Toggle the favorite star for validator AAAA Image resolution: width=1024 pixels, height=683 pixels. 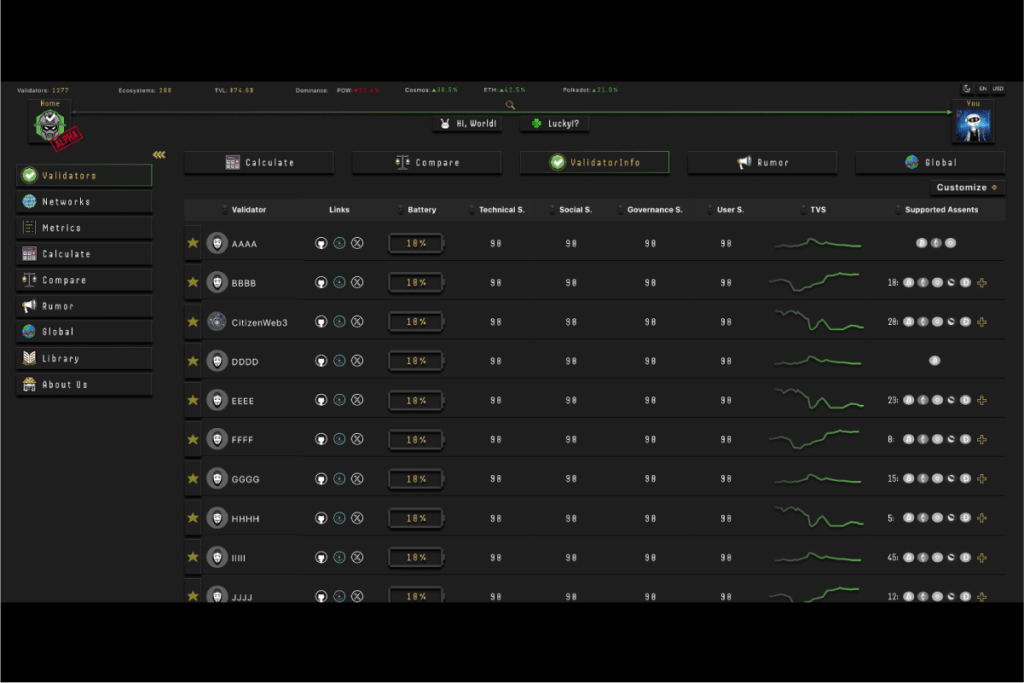coord(193,243)
